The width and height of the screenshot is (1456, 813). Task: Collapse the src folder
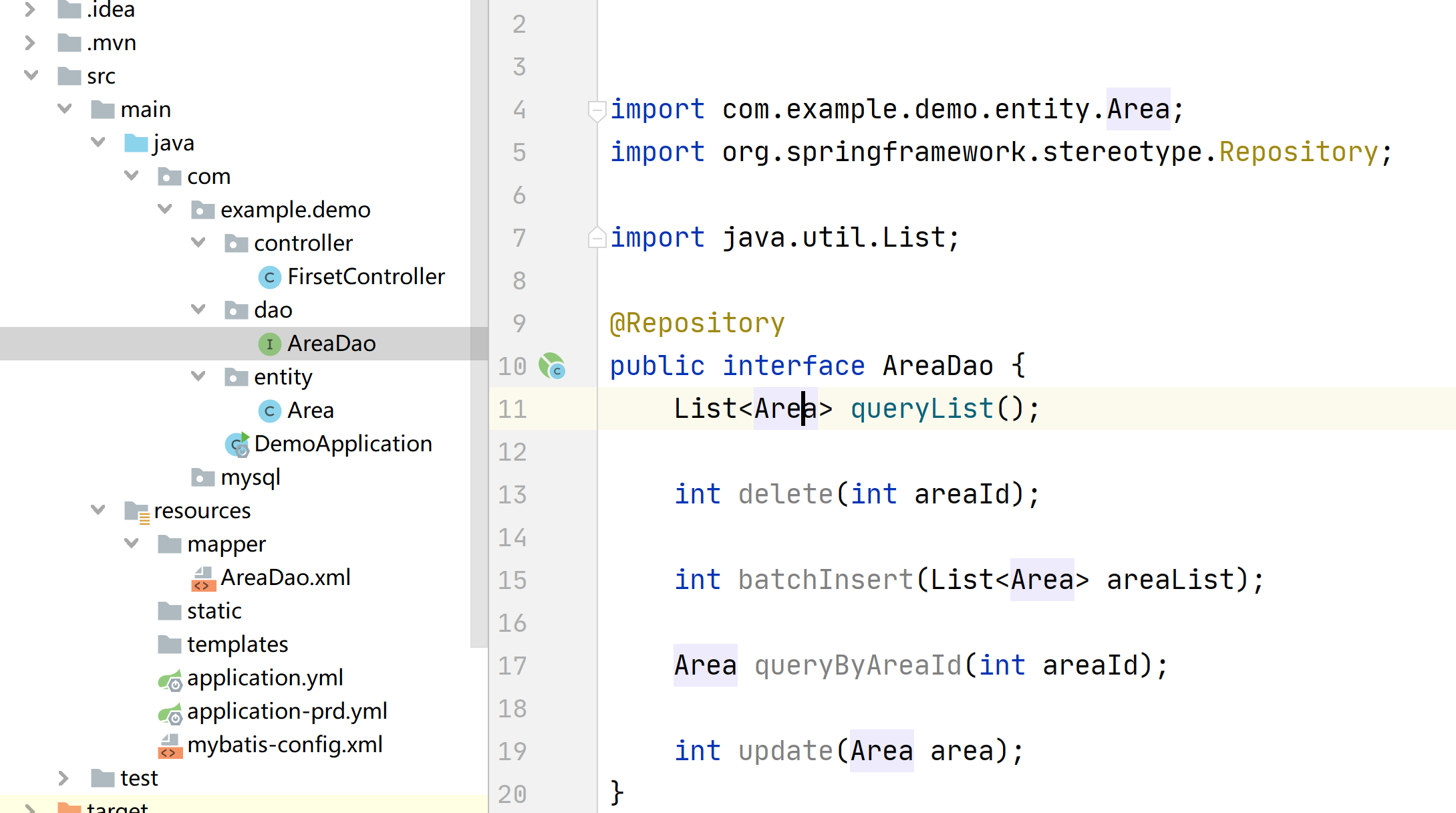(x=31, y=76)
